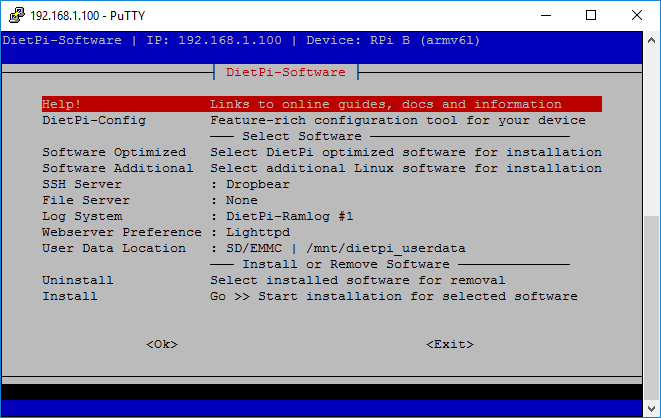The image size is (661, 418).
Task: Open the PuTTY system menu icon
Action: [x=17, y=15]
